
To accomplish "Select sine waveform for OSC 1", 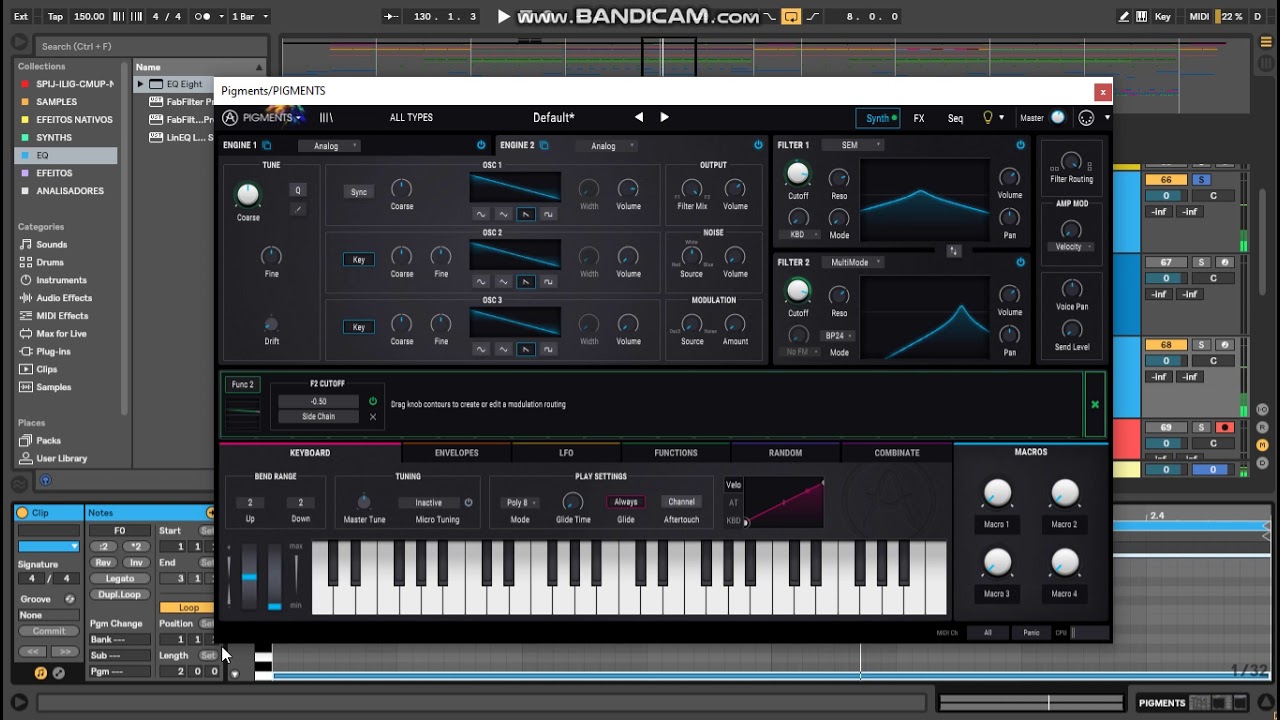I will [481, 214].
